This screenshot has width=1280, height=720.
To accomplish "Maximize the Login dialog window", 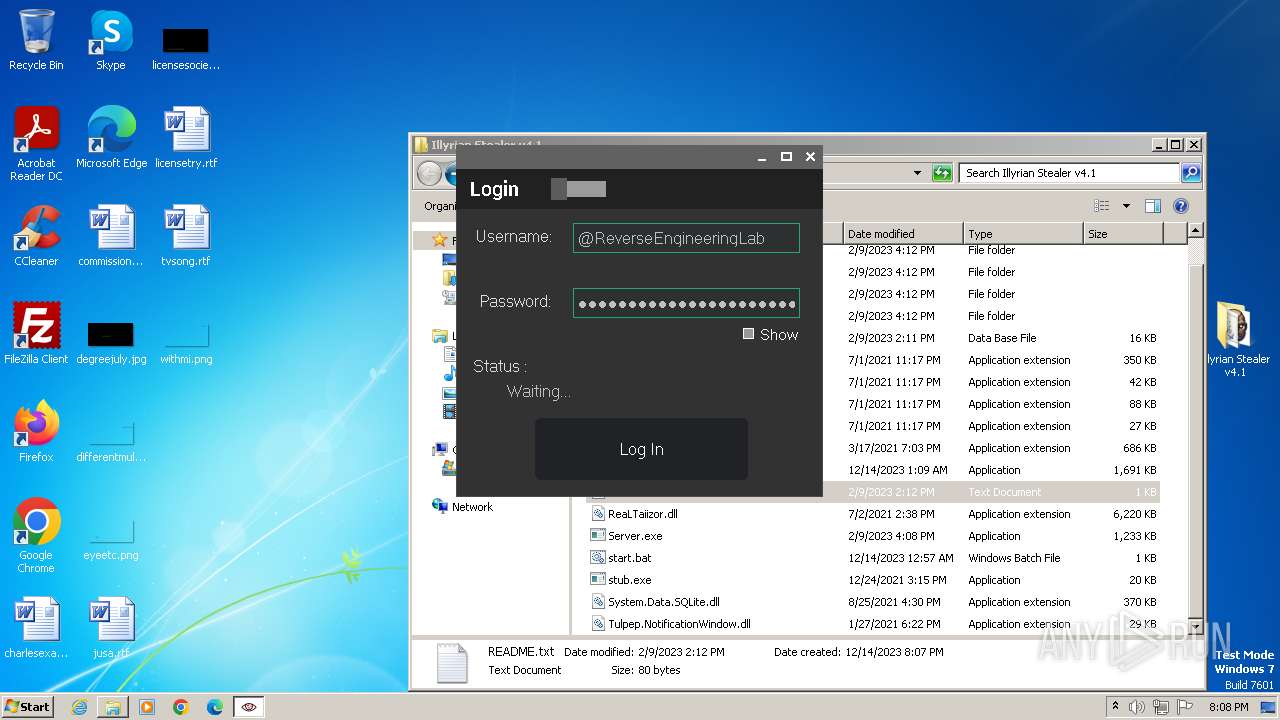I will (786, 157).
